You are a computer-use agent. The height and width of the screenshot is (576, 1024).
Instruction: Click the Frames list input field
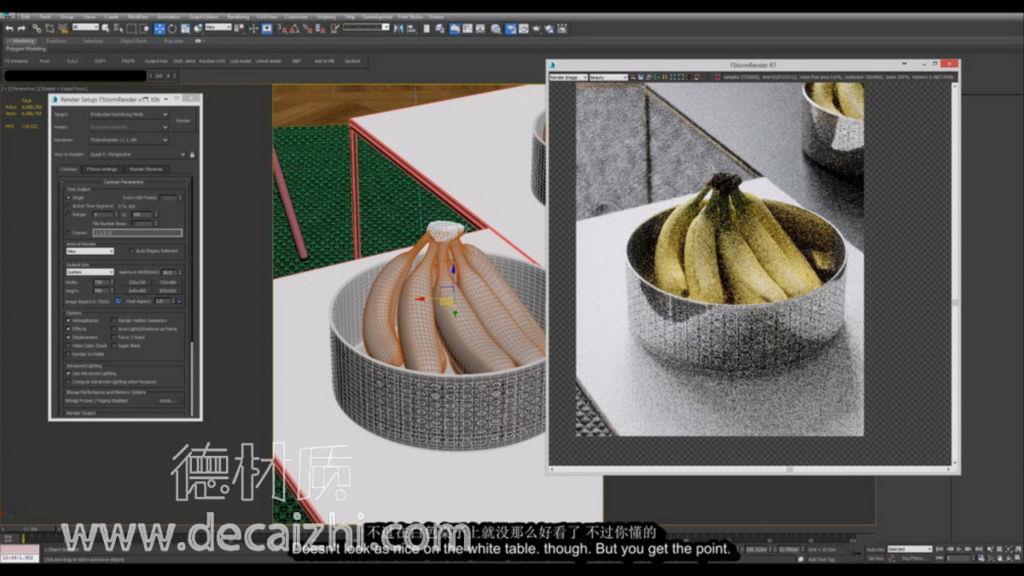(x=137, y=232)
